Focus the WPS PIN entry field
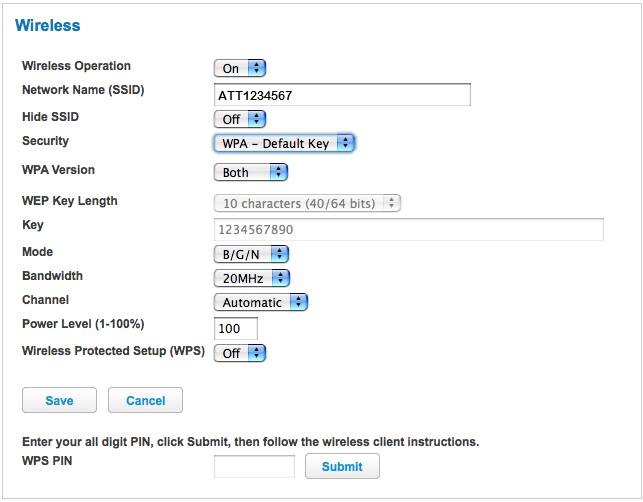Screen dimensions: 643x502 pyautogui.click(x=254, y=466)
